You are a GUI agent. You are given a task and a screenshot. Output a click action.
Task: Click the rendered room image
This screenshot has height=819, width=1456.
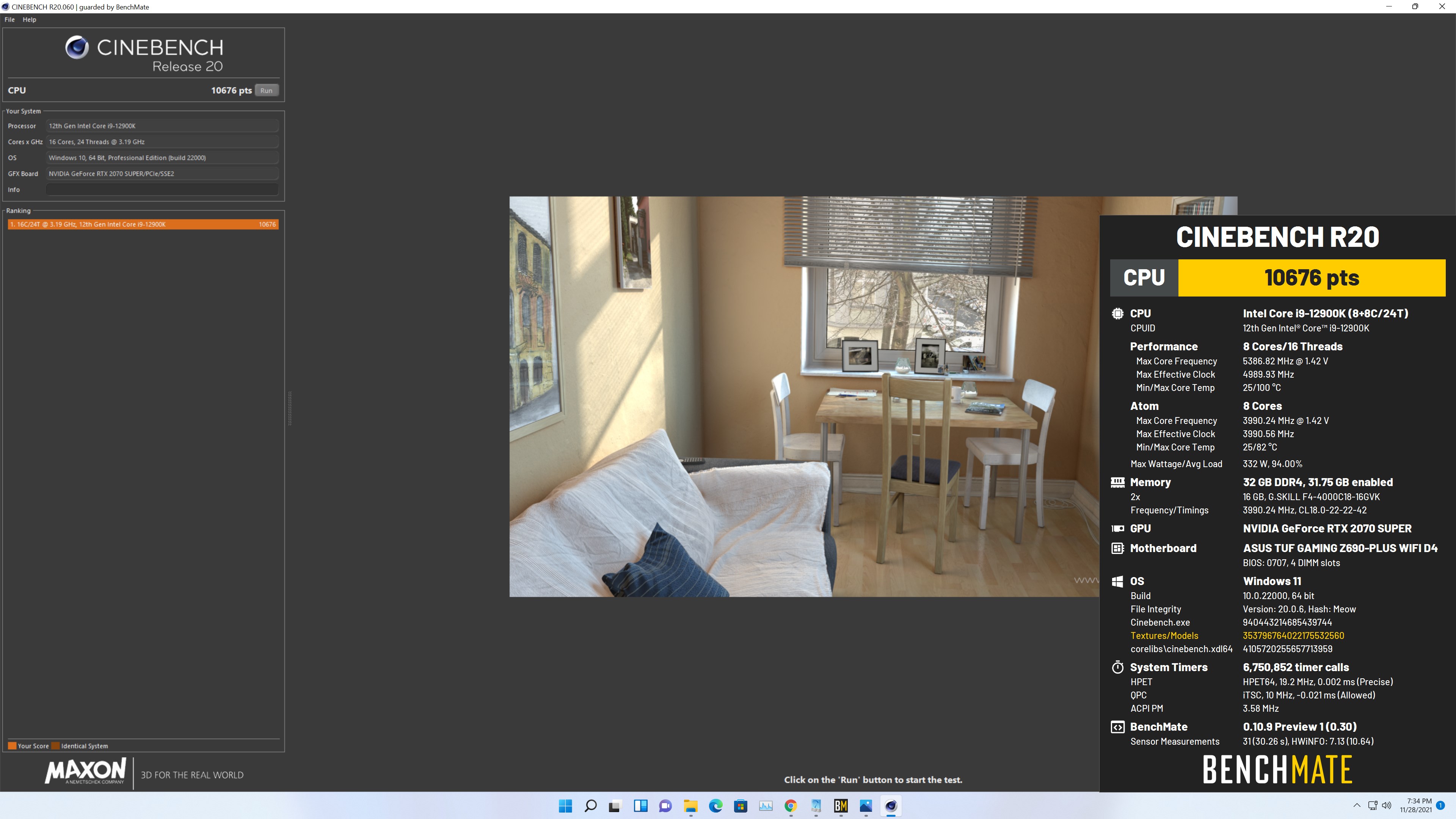tap(804, 396)
